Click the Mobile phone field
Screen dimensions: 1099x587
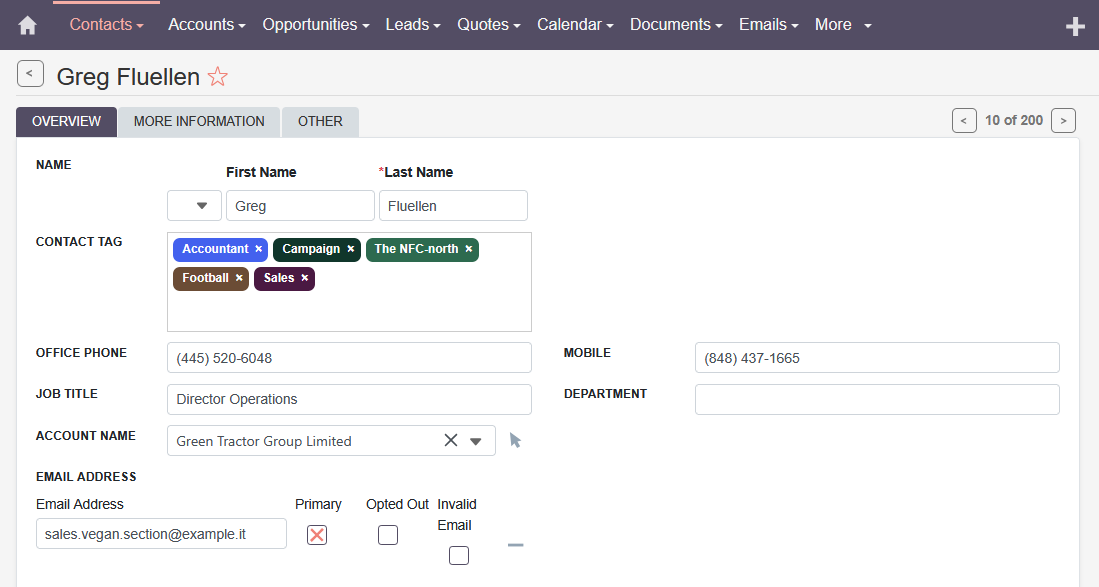(877, 358)
